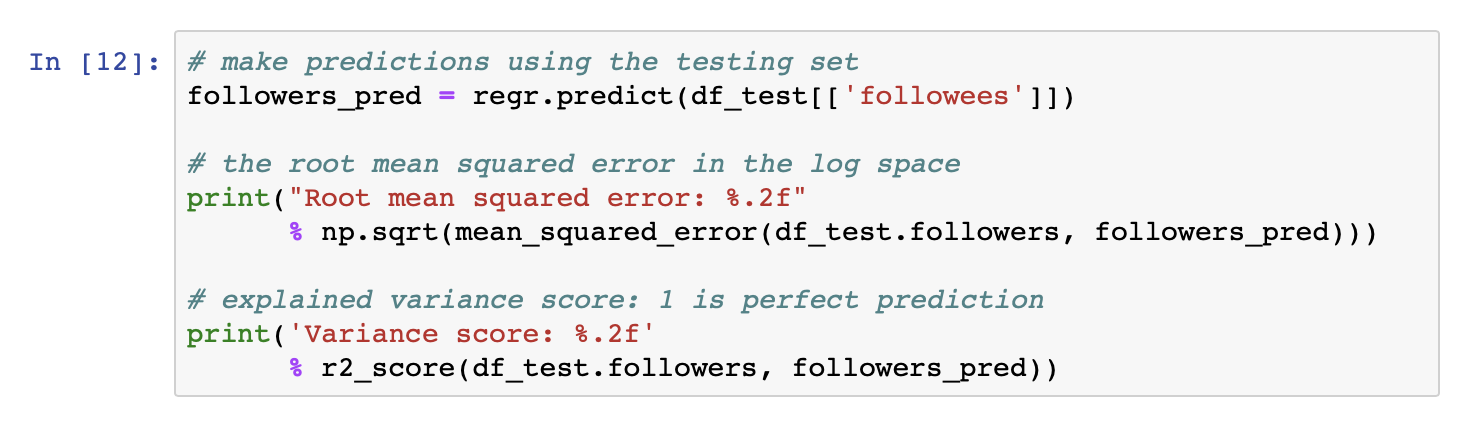Click the percent operator before np.sqrt
This screenshot has height=427, width=1470.
click(x=296, y=232)
